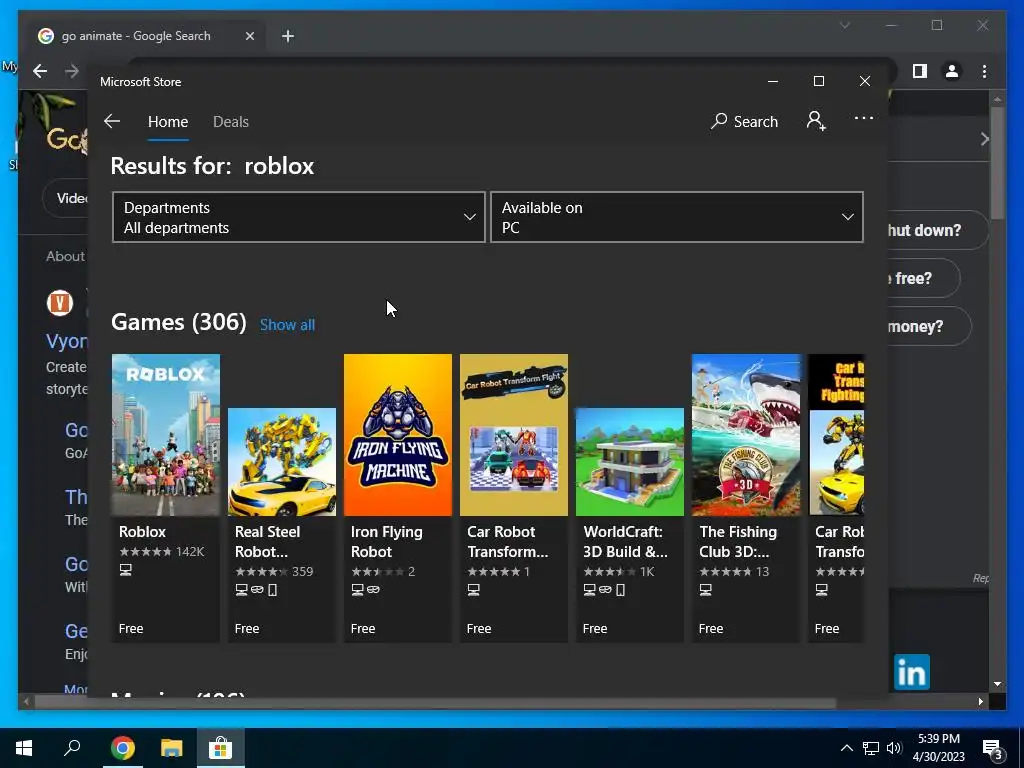Click the right chevron in Google page

click(x=985, y=139)
